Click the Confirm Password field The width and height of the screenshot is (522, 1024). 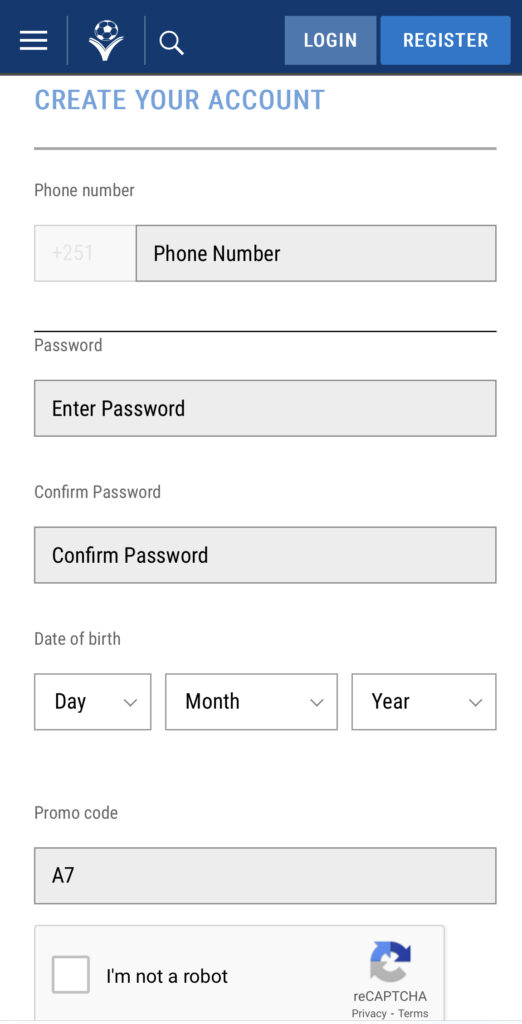point(265,555)
